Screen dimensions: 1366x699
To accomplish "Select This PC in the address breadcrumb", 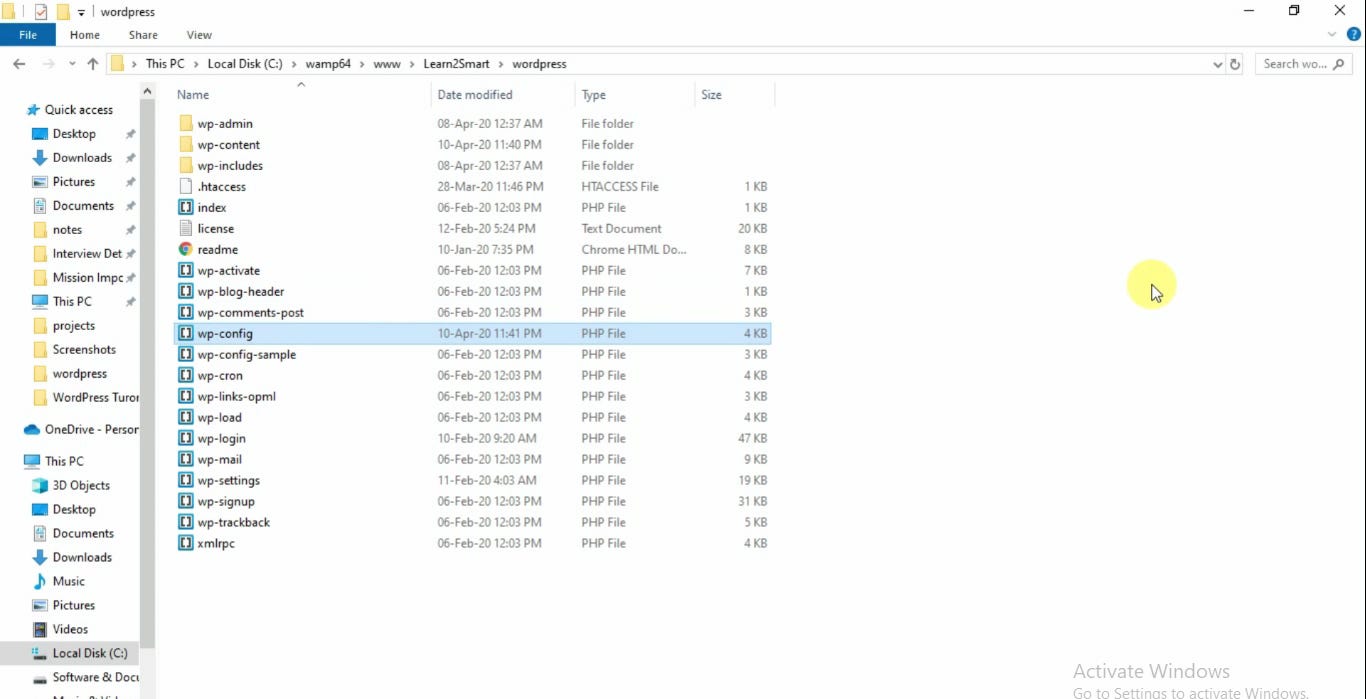I will [165, 64].
